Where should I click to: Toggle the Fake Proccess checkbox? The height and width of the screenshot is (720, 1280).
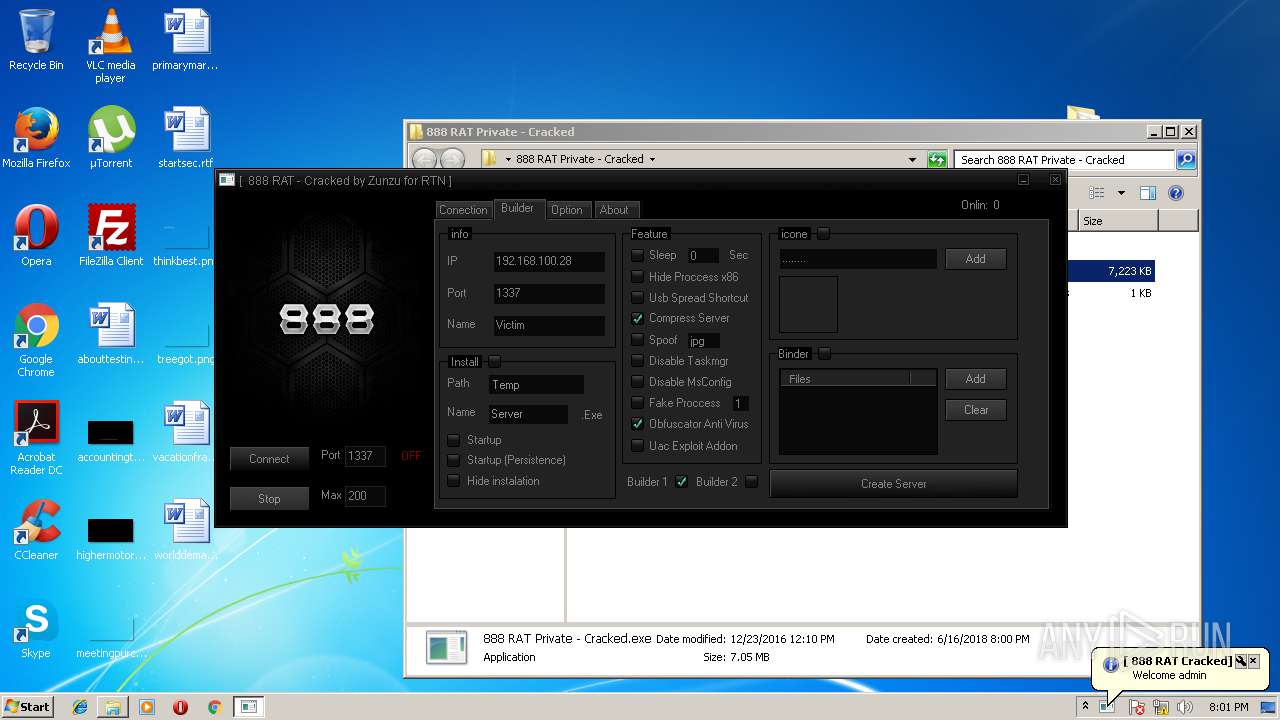637,403
